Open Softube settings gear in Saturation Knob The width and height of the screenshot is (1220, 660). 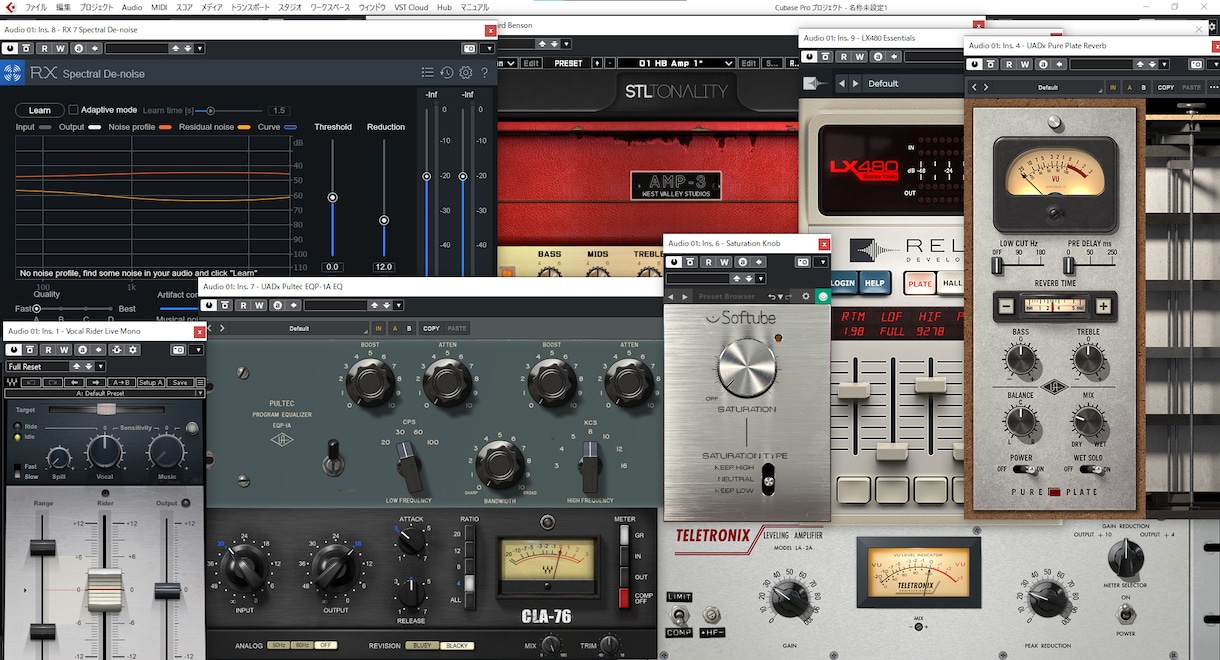point(805,296)
